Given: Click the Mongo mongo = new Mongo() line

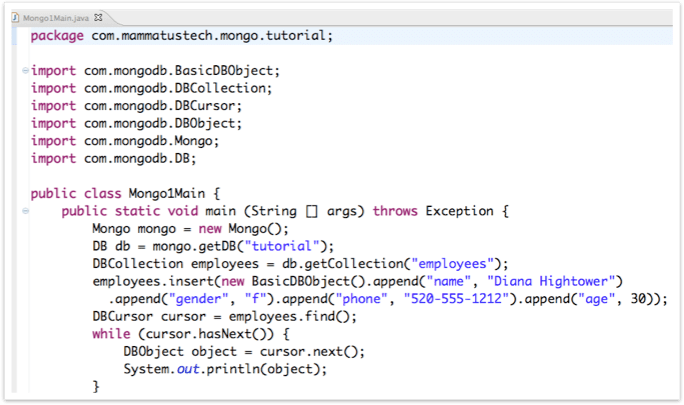Looking at the screenshot, I should point(190,229).
